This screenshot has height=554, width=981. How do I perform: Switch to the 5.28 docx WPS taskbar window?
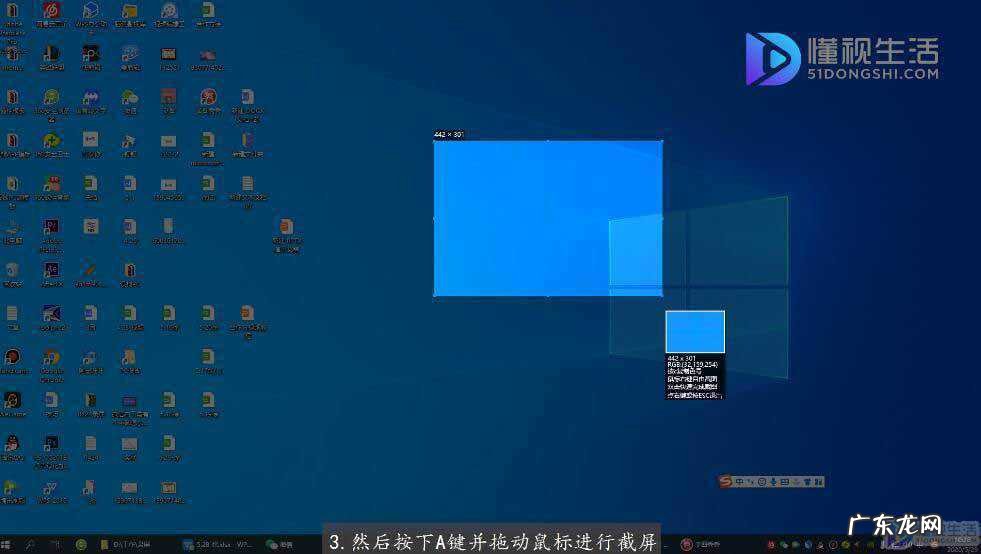[216, 545]
